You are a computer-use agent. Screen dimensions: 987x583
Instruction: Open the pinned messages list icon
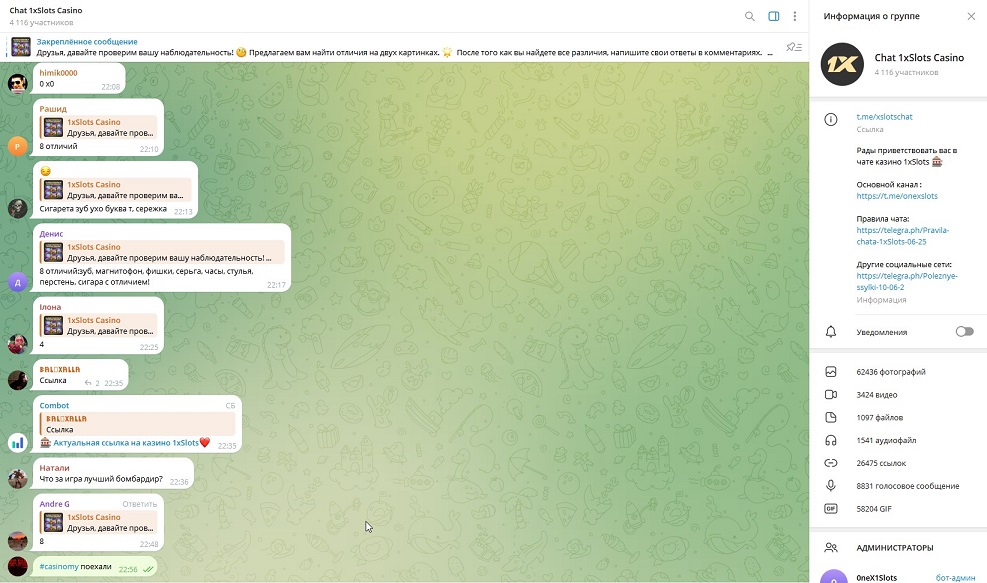point(794,47)
